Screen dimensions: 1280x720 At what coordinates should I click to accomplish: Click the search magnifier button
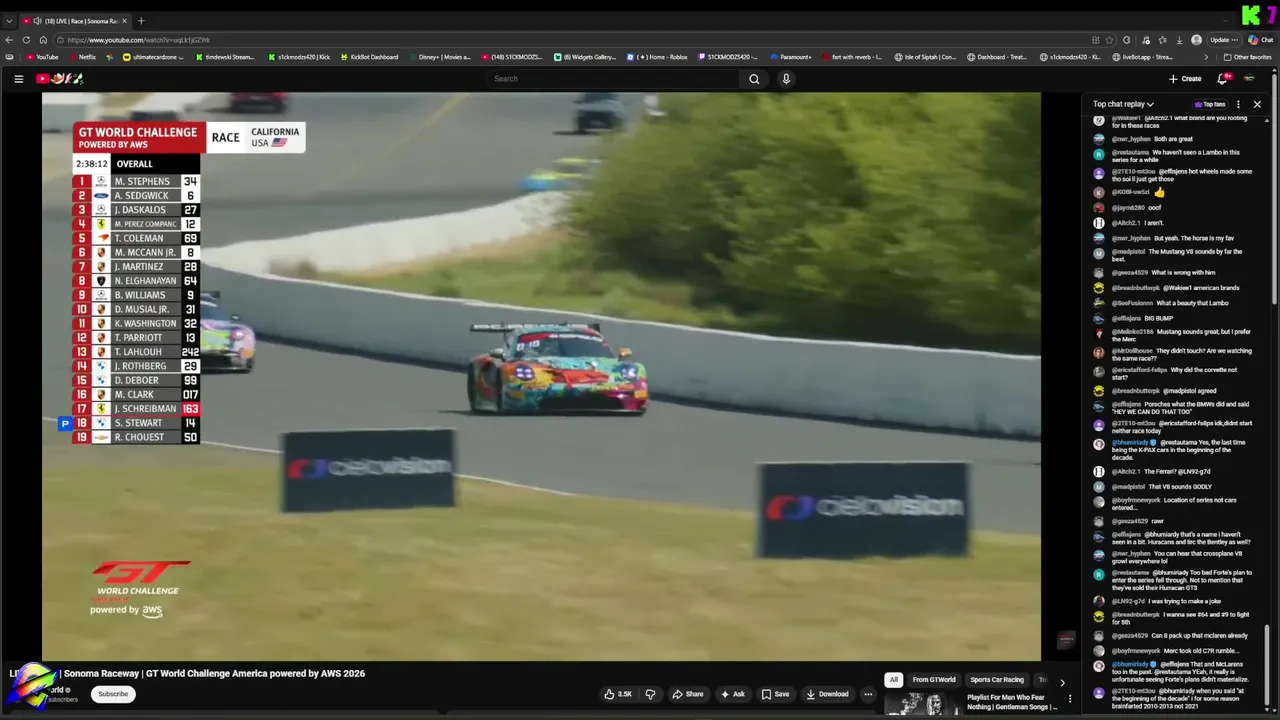[x=754, y=79]
